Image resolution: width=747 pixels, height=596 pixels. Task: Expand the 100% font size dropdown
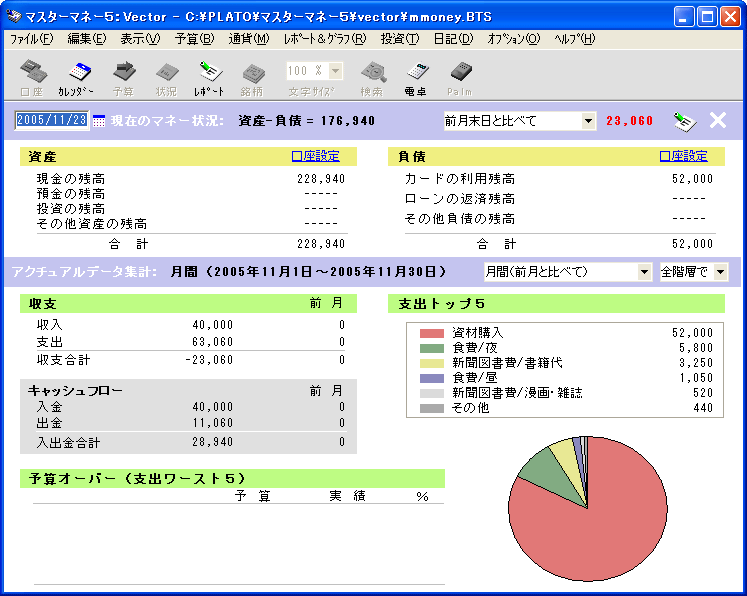click(336, 71)
